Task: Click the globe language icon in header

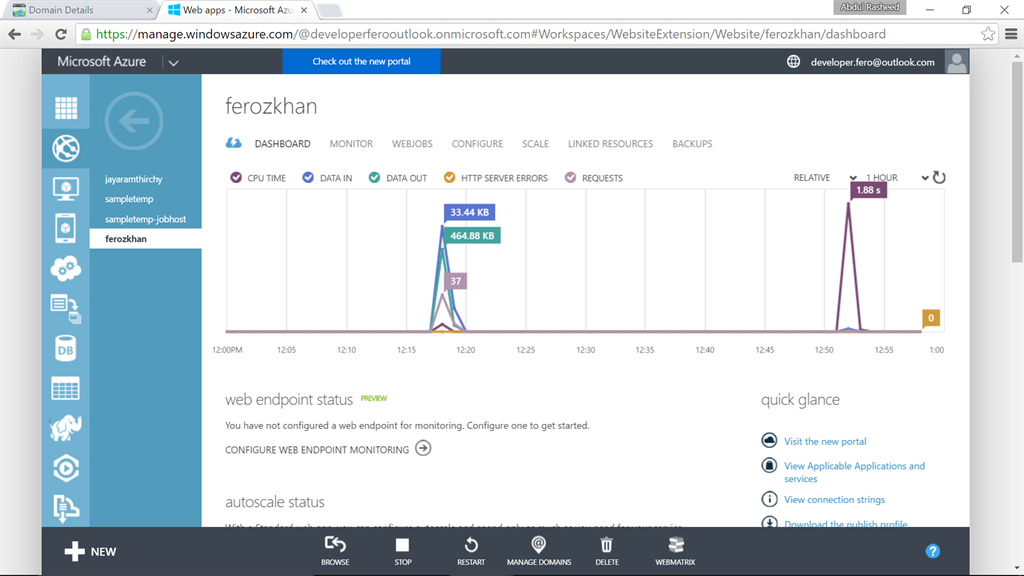Action: tap(793, 61)
